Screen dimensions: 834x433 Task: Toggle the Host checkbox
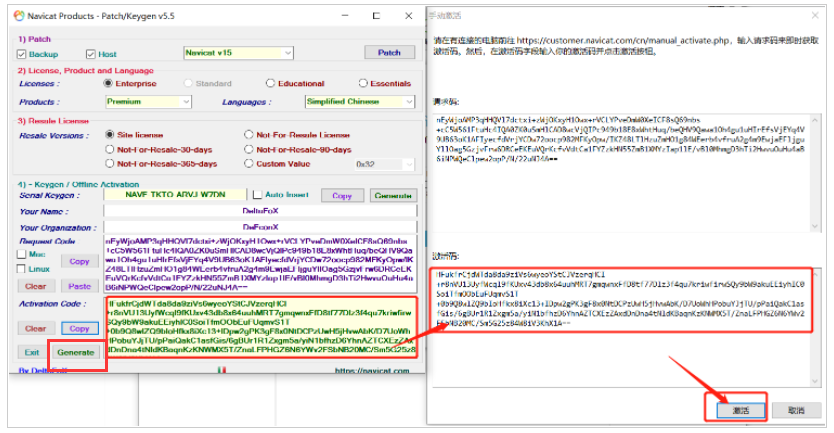click(90, 54)
